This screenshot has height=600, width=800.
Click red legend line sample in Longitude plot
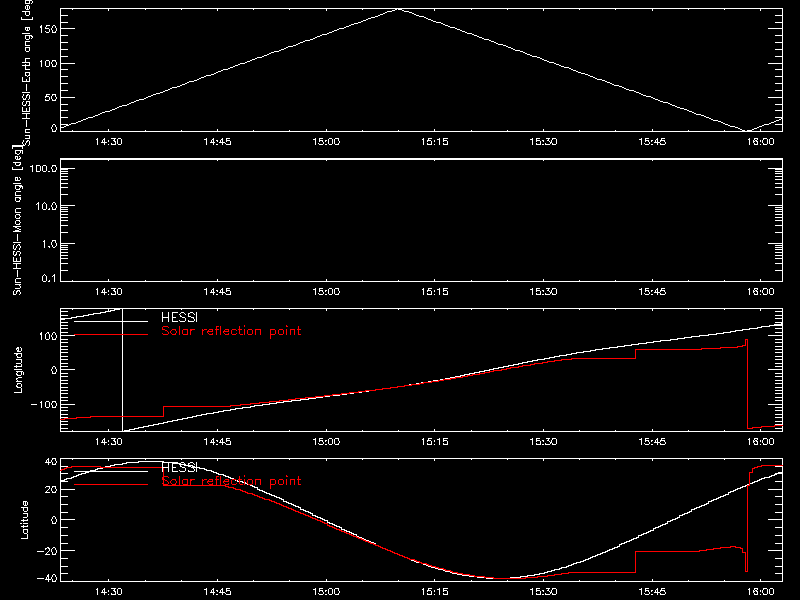click(x=111, y=335)
